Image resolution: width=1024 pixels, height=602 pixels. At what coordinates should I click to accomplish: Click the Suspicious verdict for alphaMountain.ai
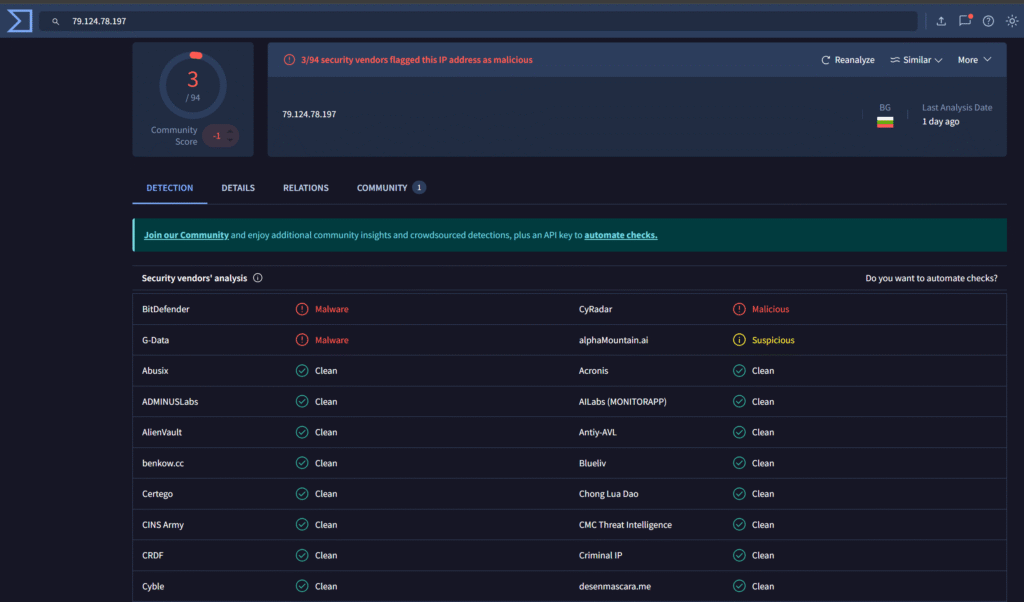tap(773, 340)
